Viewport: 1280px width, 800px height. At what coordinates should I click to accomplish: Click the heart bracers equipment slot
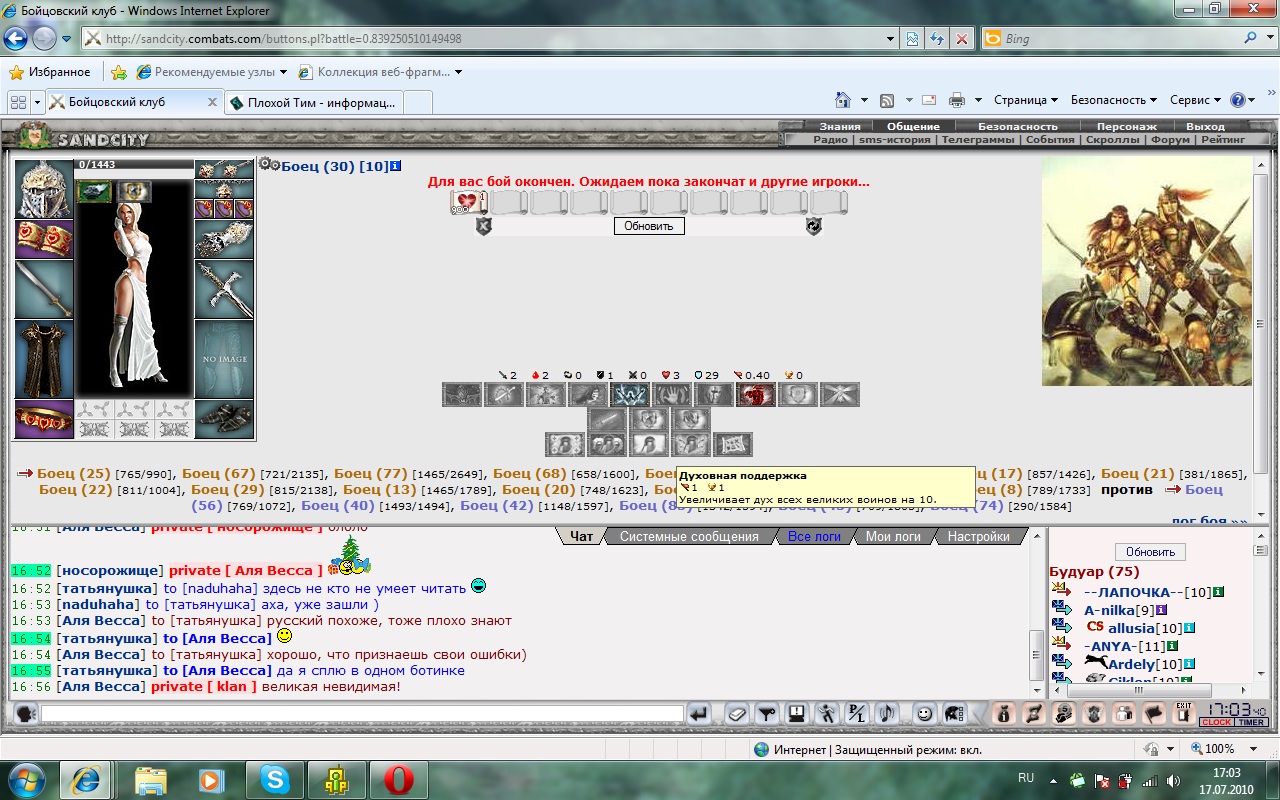click(44, 239)
